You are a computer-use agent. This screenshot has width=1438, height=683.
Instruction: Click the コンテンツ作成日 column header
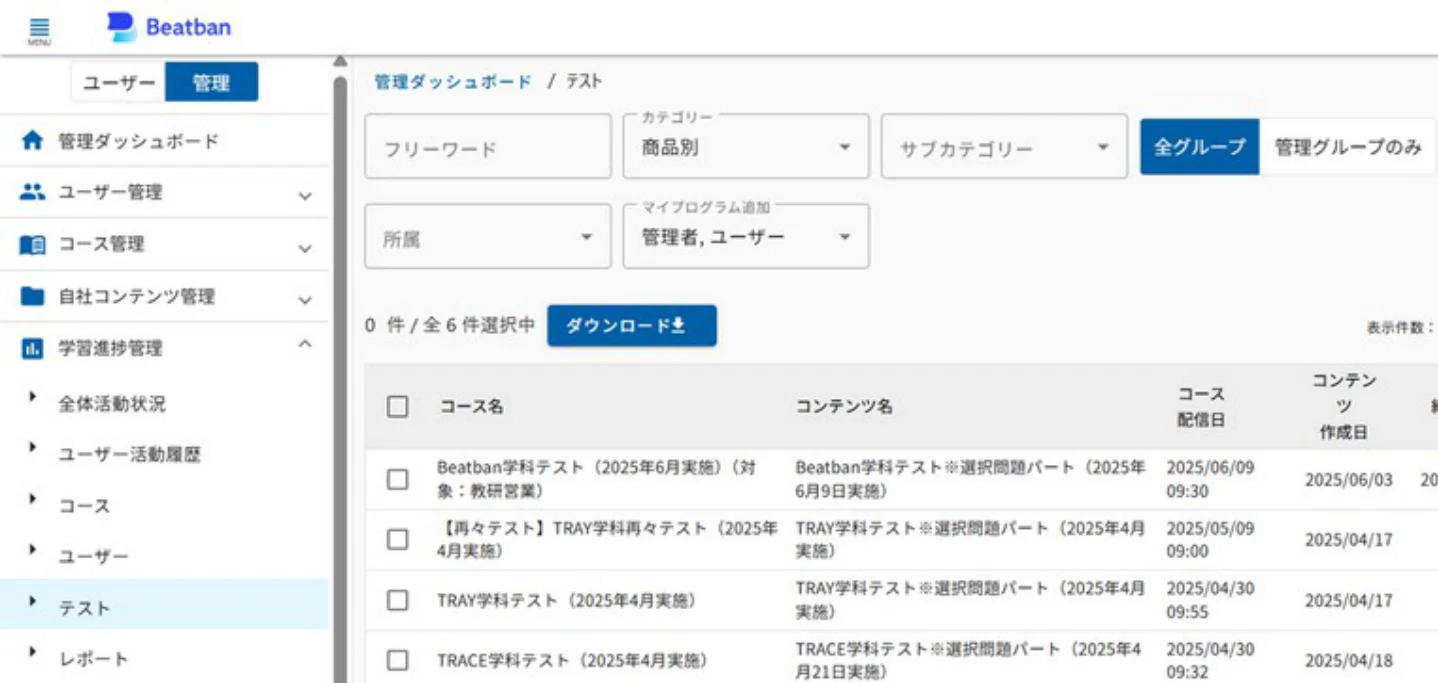tap(1345, 407)
